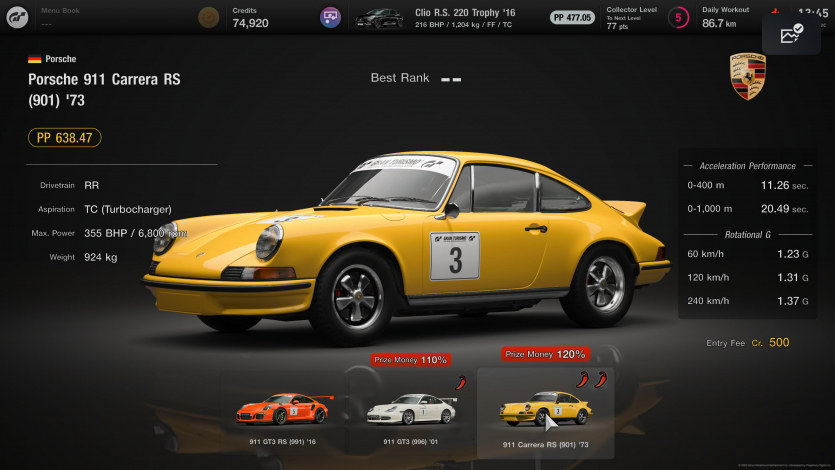
Task: Select the 911 Carrera RS (901) '73 thumbnail
Action: pyautogui.click(x=545, y=411)
